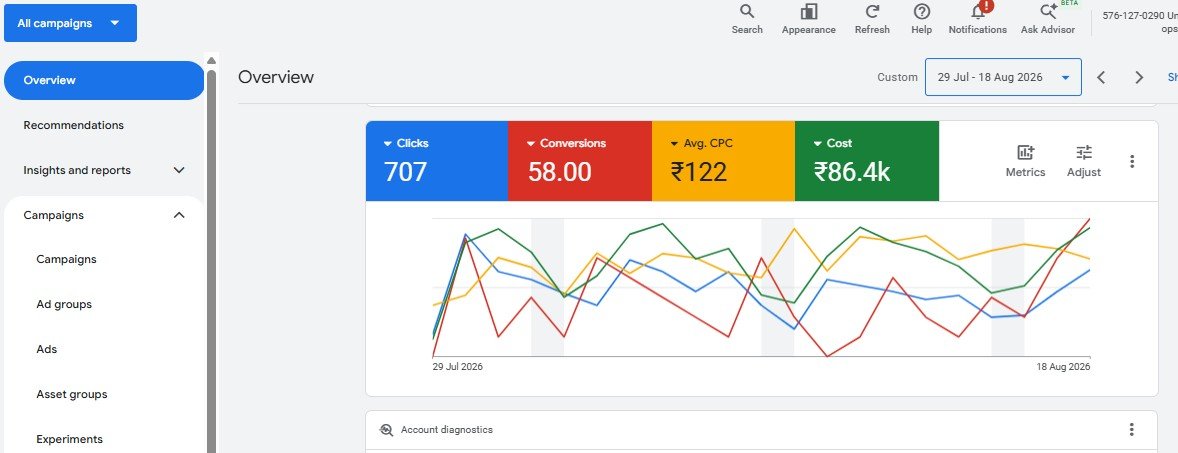Open scorecard more options menu
Screen dimensions: 1178x453
[1132, 162]
